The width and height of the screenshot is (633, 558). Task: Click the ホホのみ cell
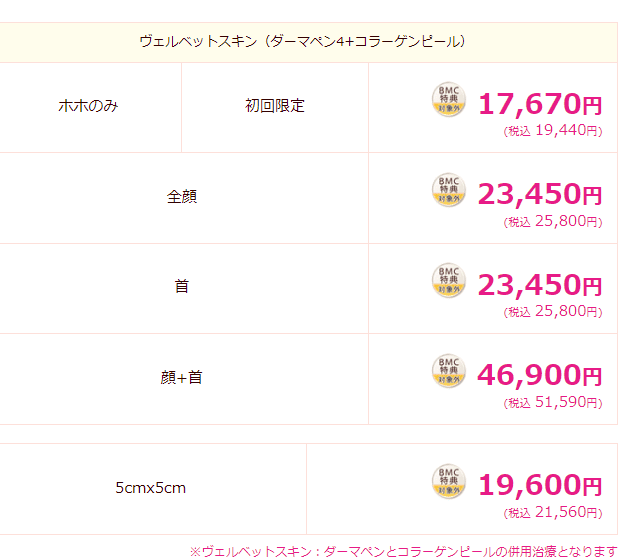(x=88, y=106)
